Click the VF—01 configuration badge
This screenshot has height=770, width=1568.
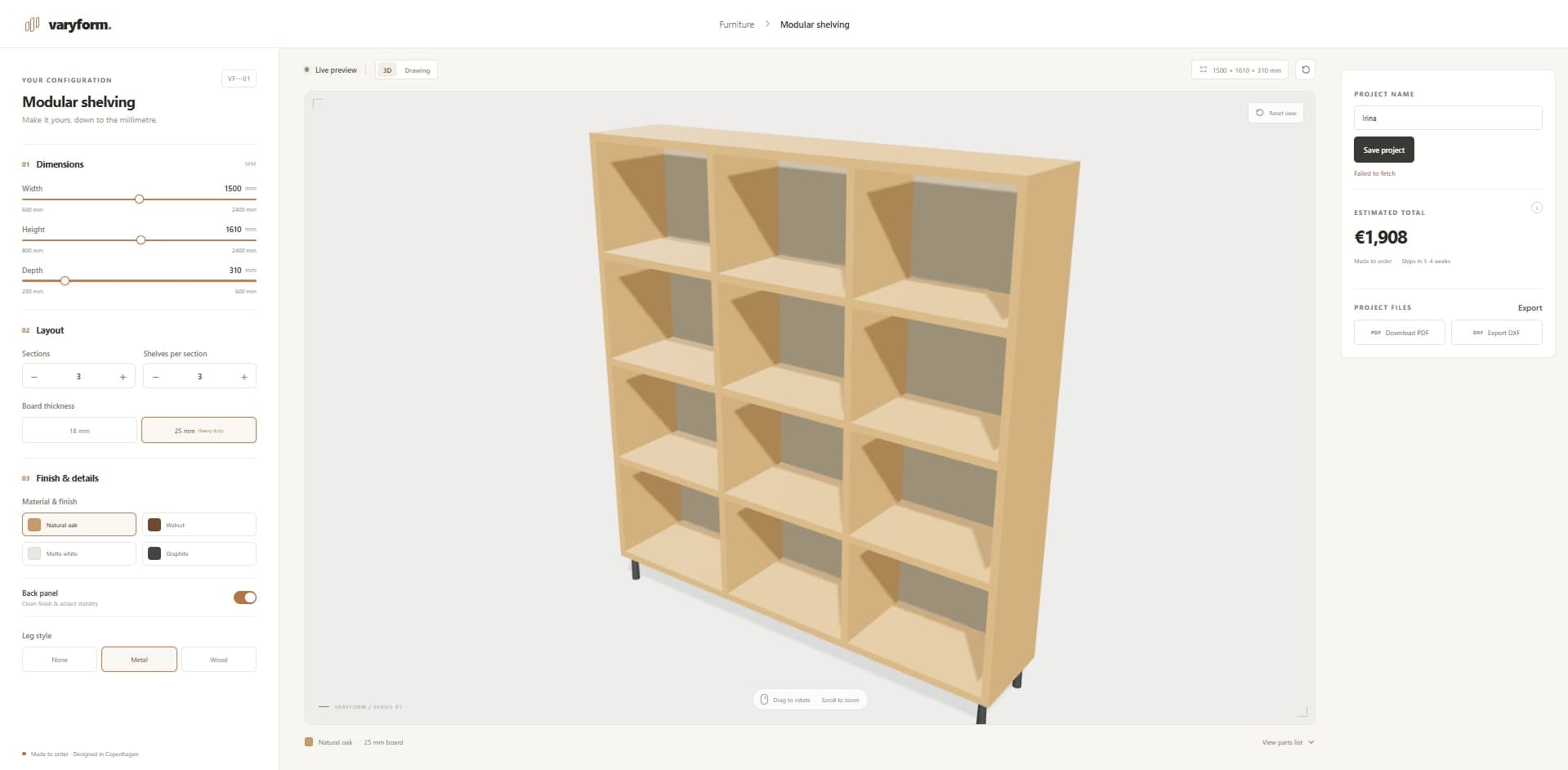pos(239,78)
